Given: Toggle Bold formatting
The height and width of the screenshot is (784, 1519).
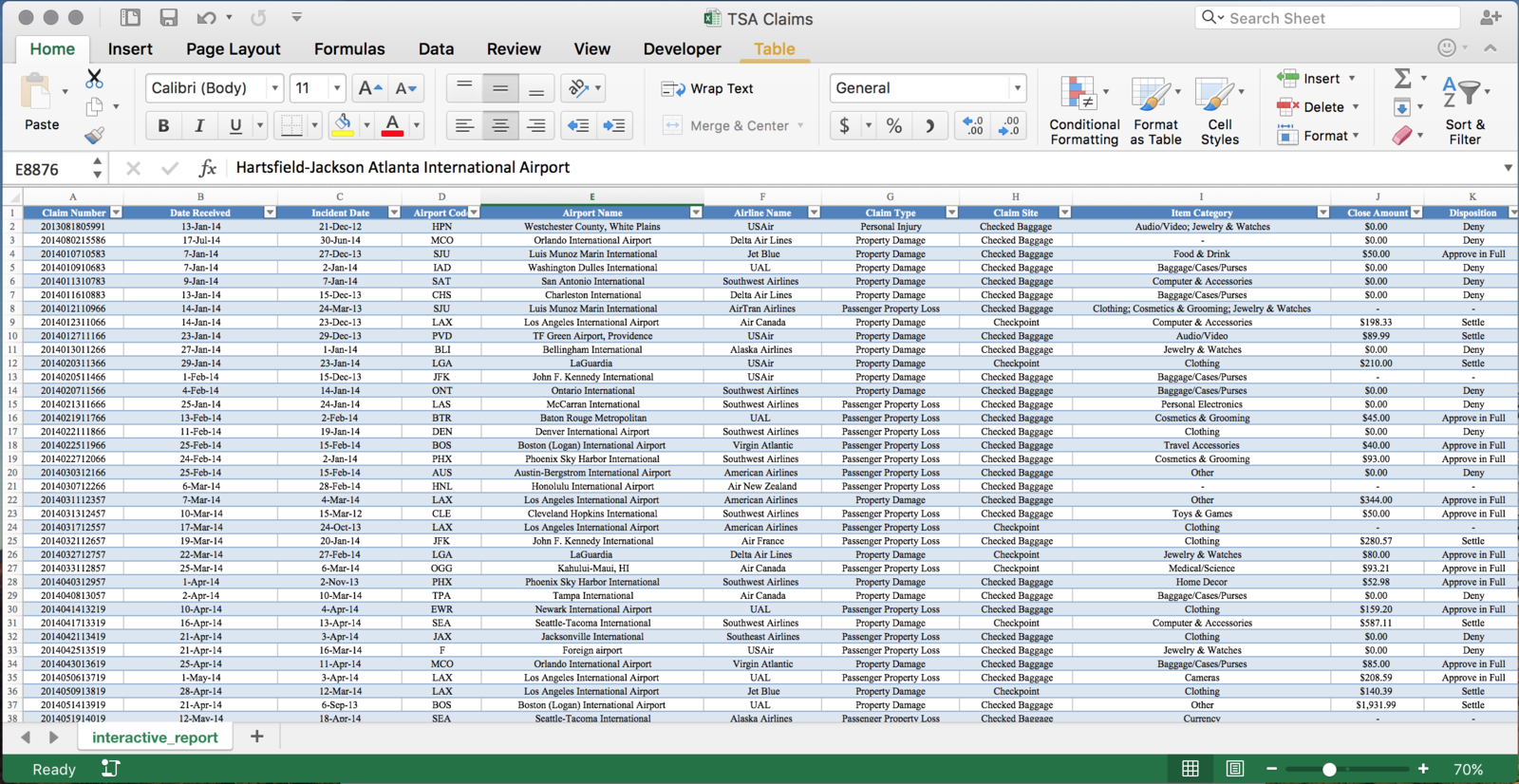Looking at the screenshot, I should [163, 125].
